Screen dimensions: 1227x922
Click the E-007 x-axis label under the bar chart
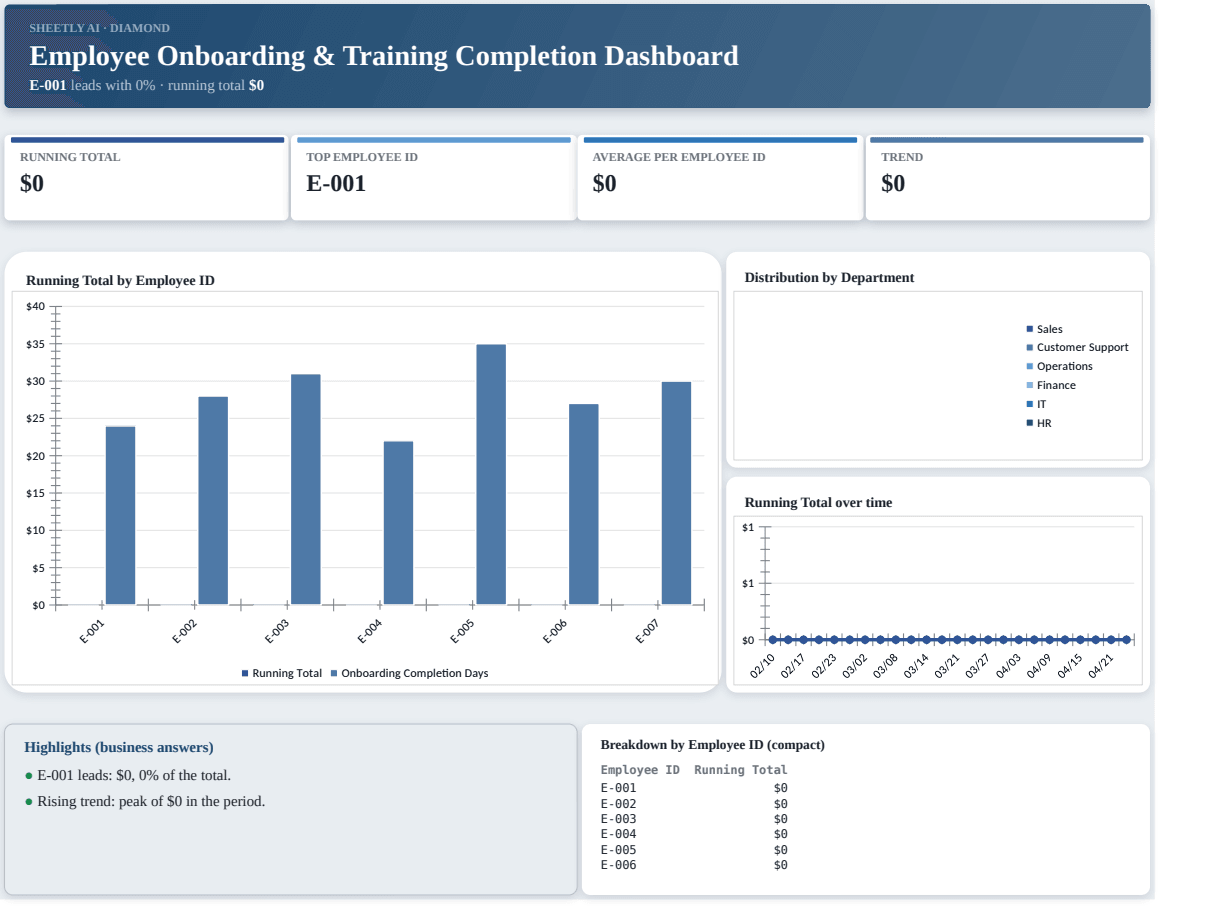[648, 632]
